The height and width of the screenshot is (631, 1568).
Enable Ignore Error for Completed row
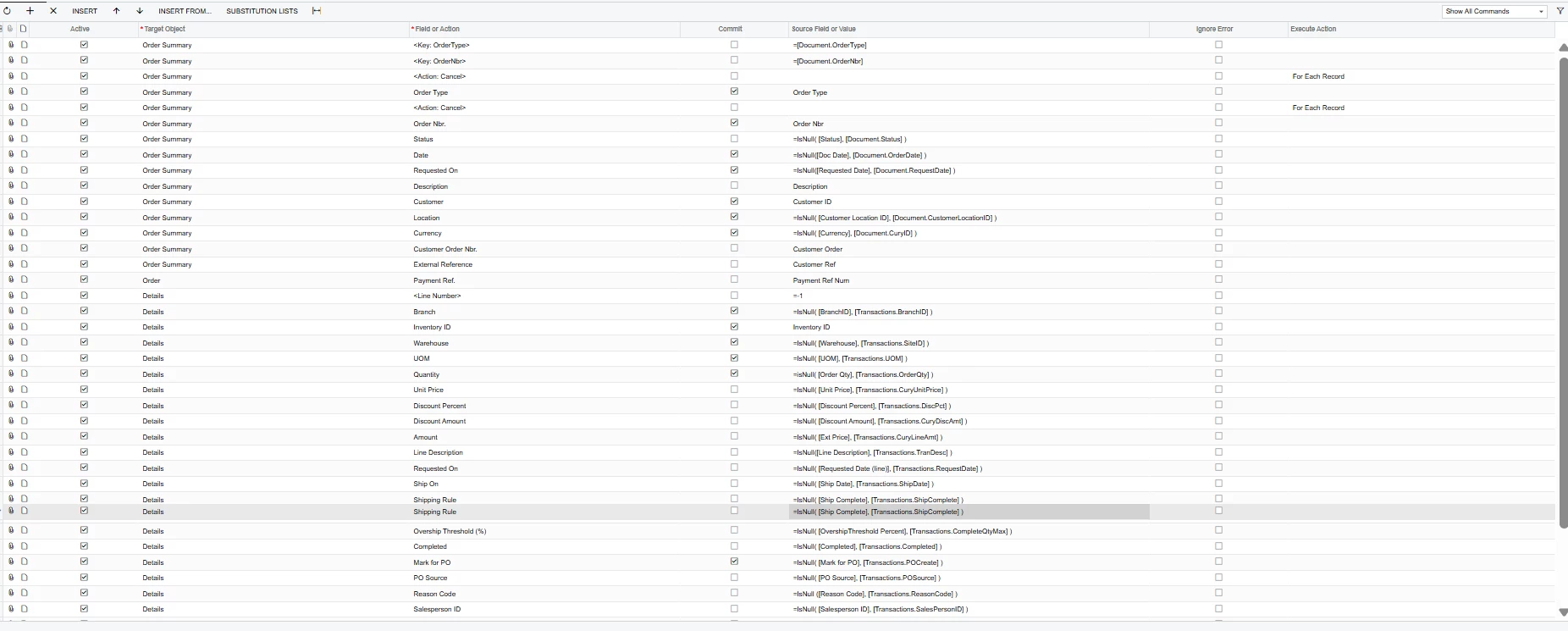(x=1218, y=546)
